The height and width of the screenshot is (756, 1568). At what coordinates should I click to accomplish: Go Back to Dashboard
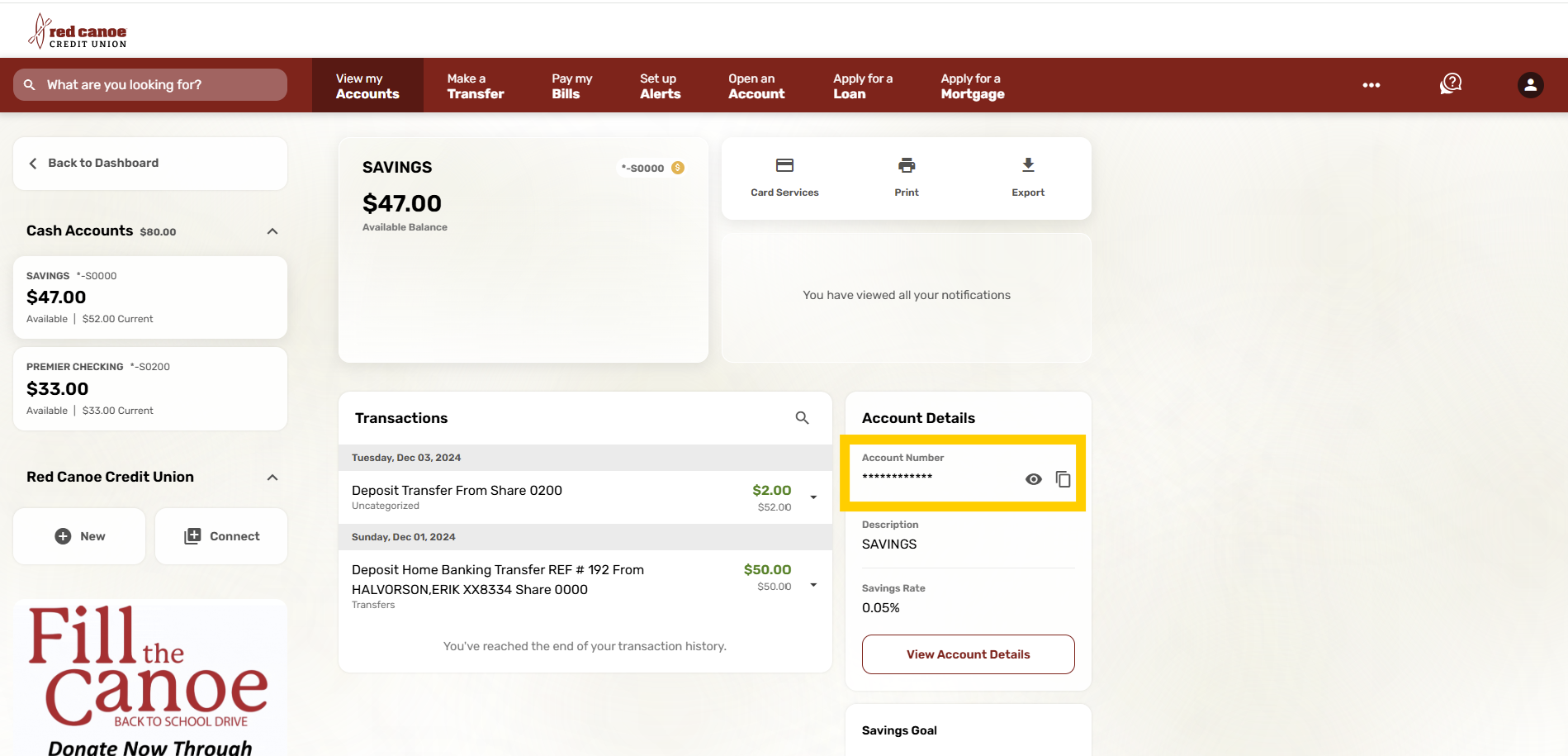pyautogui.click(x=150, y=164)
